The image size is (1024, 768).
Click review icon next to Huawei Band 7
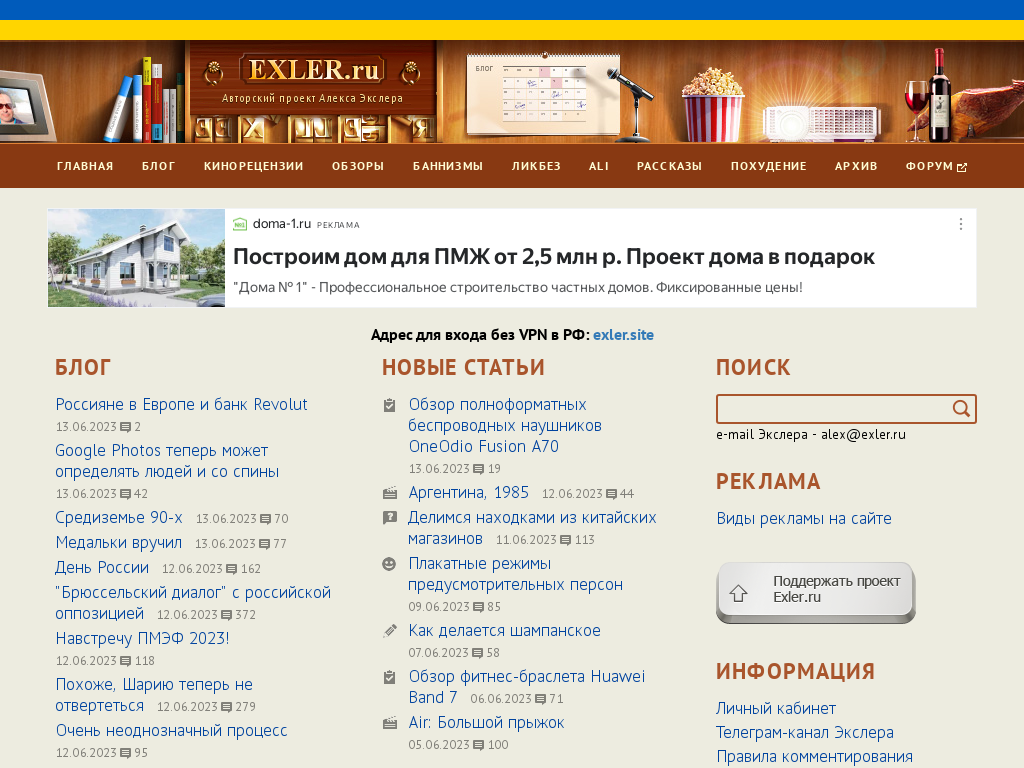point(389,677)
